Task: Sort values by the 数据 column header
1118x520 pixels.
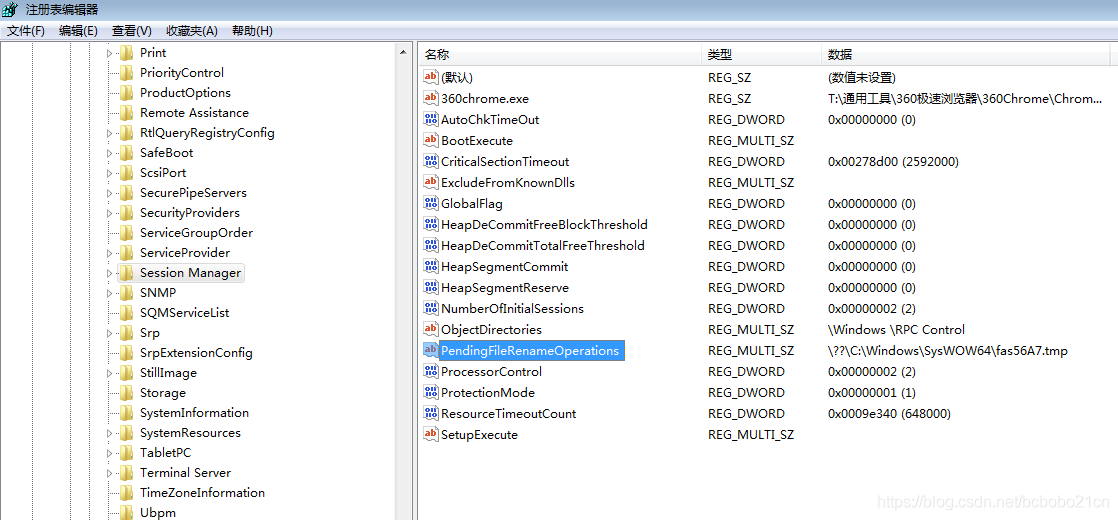Action: click(x=965, y=55)
